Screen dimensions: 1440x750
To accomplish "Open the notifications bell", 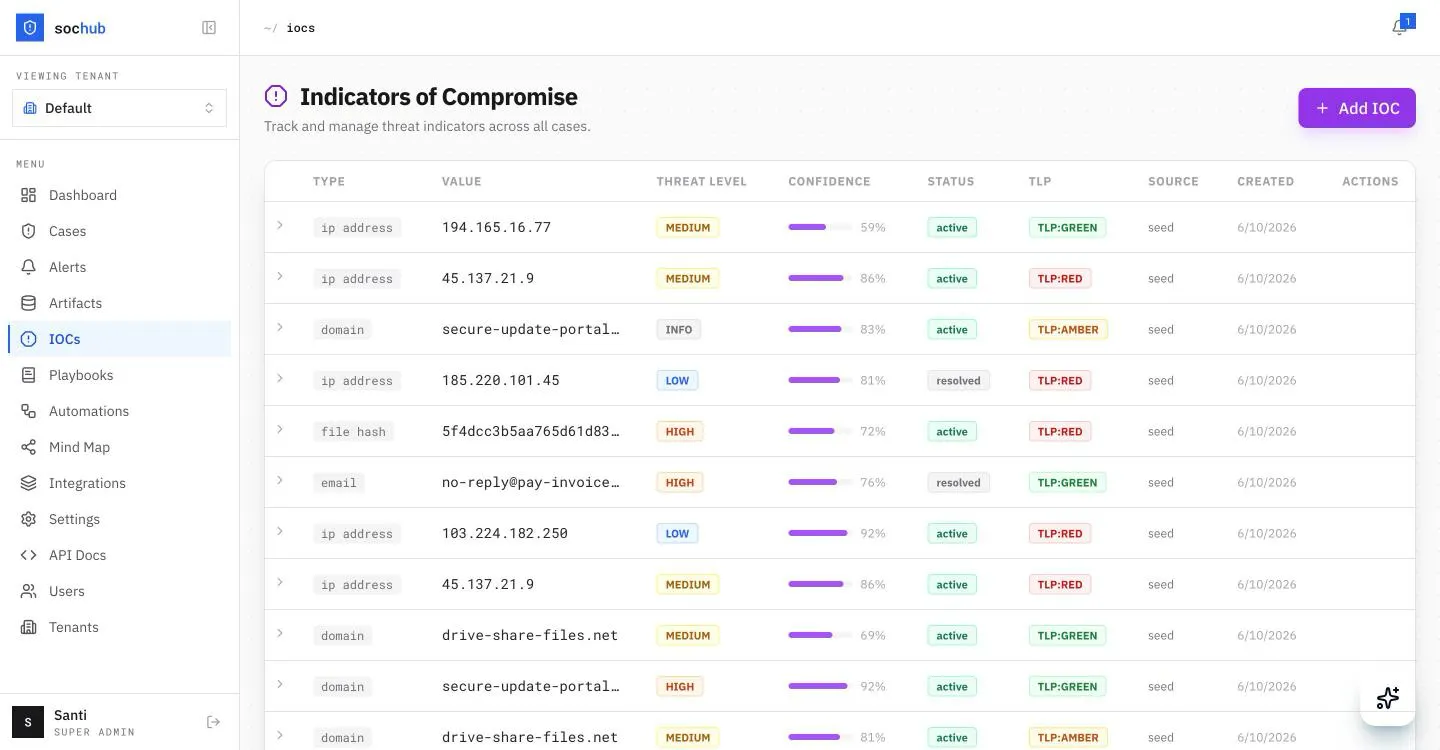I will pyautogui.click(x=1399, y=28).
